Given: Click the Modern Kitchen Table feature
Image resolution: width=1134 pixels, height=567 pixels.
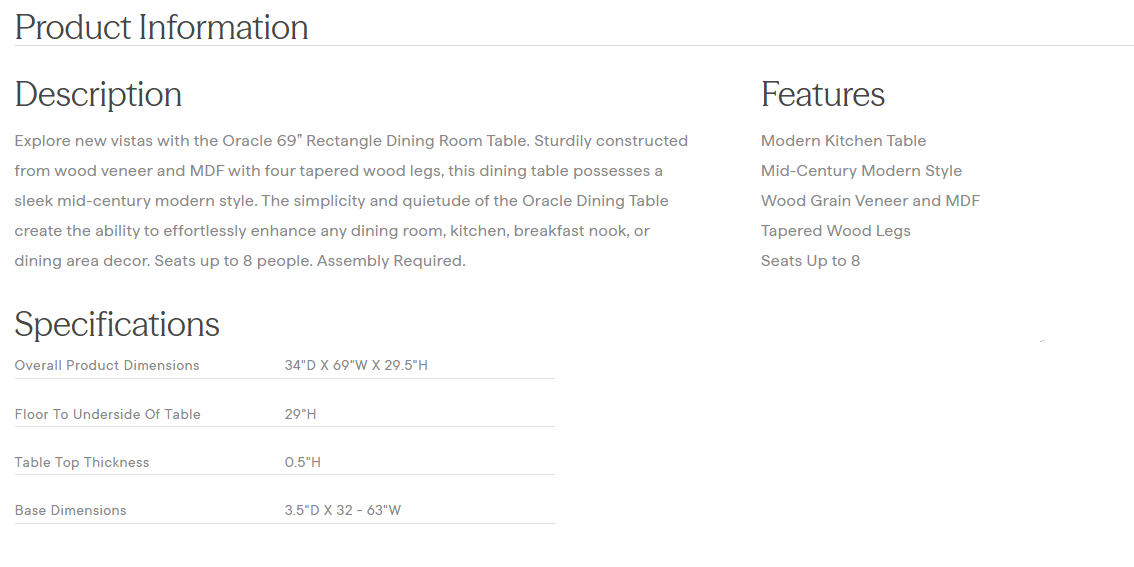Looking at the screenshot, I should click(x=843, y=141).
